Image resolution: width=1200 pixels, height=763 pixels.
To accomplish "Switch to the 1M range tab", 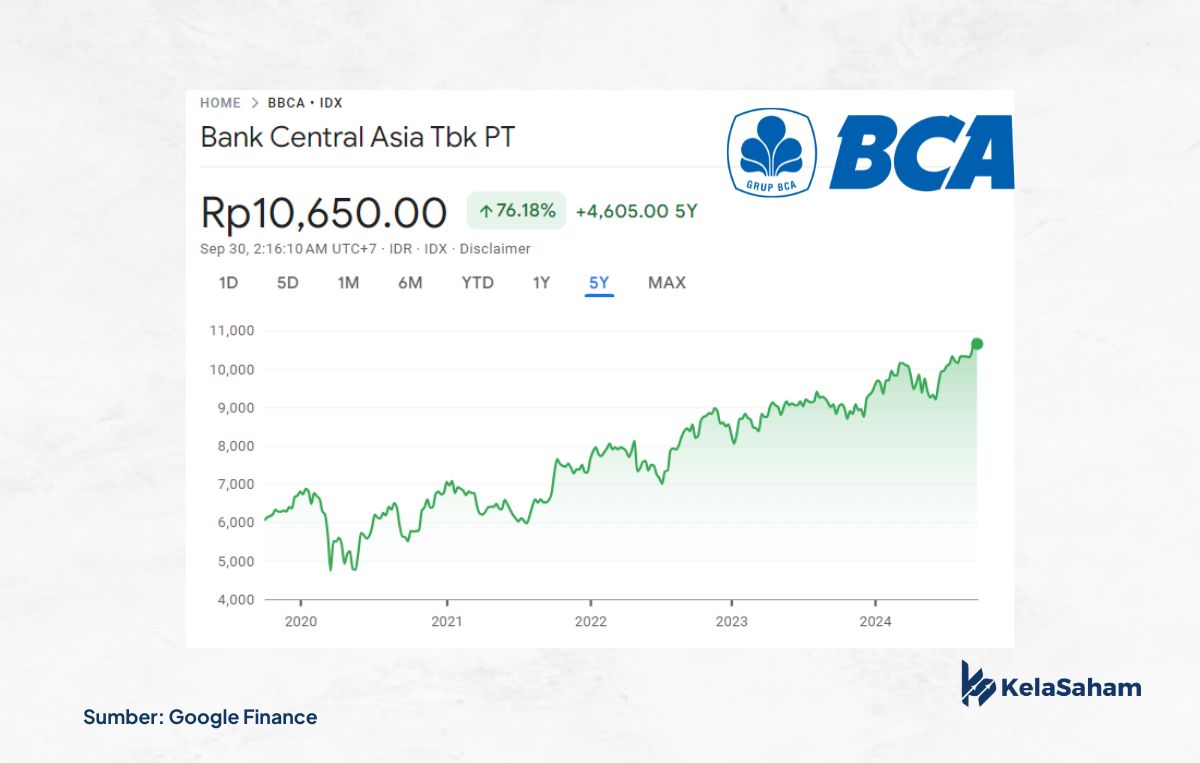I will click(x=348, y=283).
